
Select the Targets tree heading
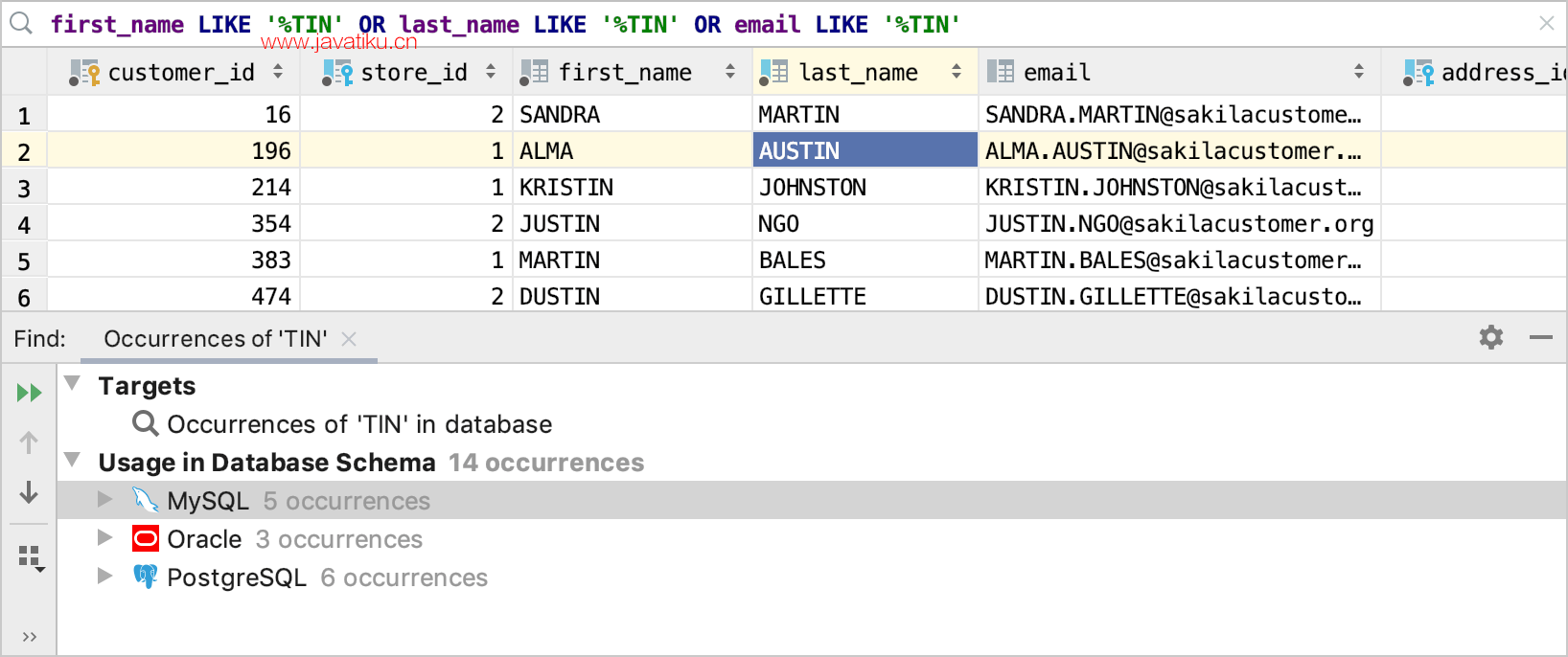tap(147, 386)
